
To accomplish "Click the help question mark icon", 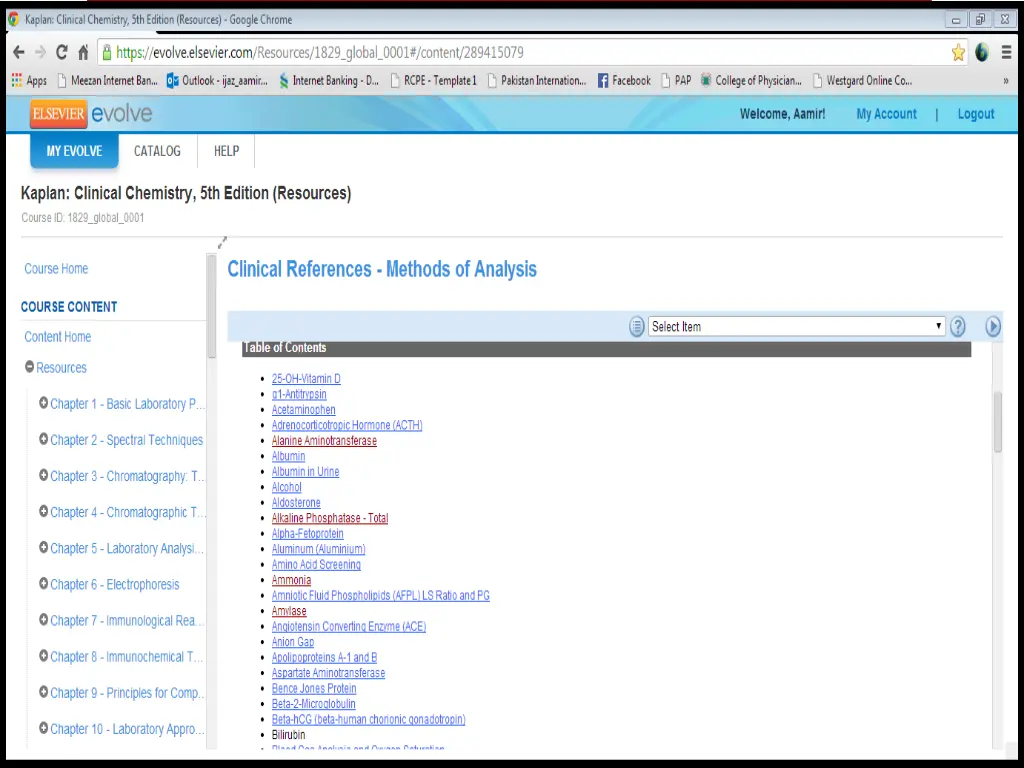I will pos(957,327).
